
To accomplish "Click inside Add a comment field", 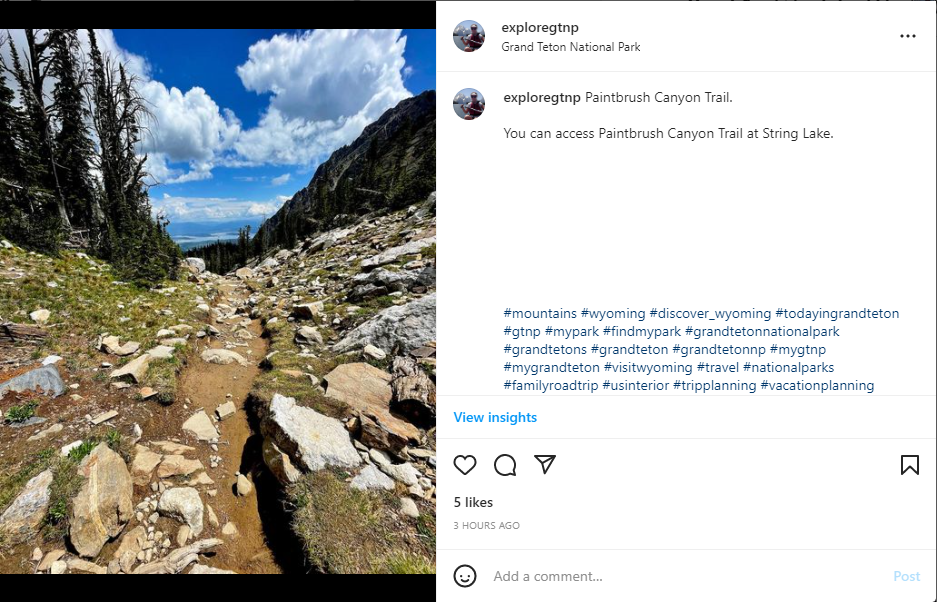I will tap(680, 576).
